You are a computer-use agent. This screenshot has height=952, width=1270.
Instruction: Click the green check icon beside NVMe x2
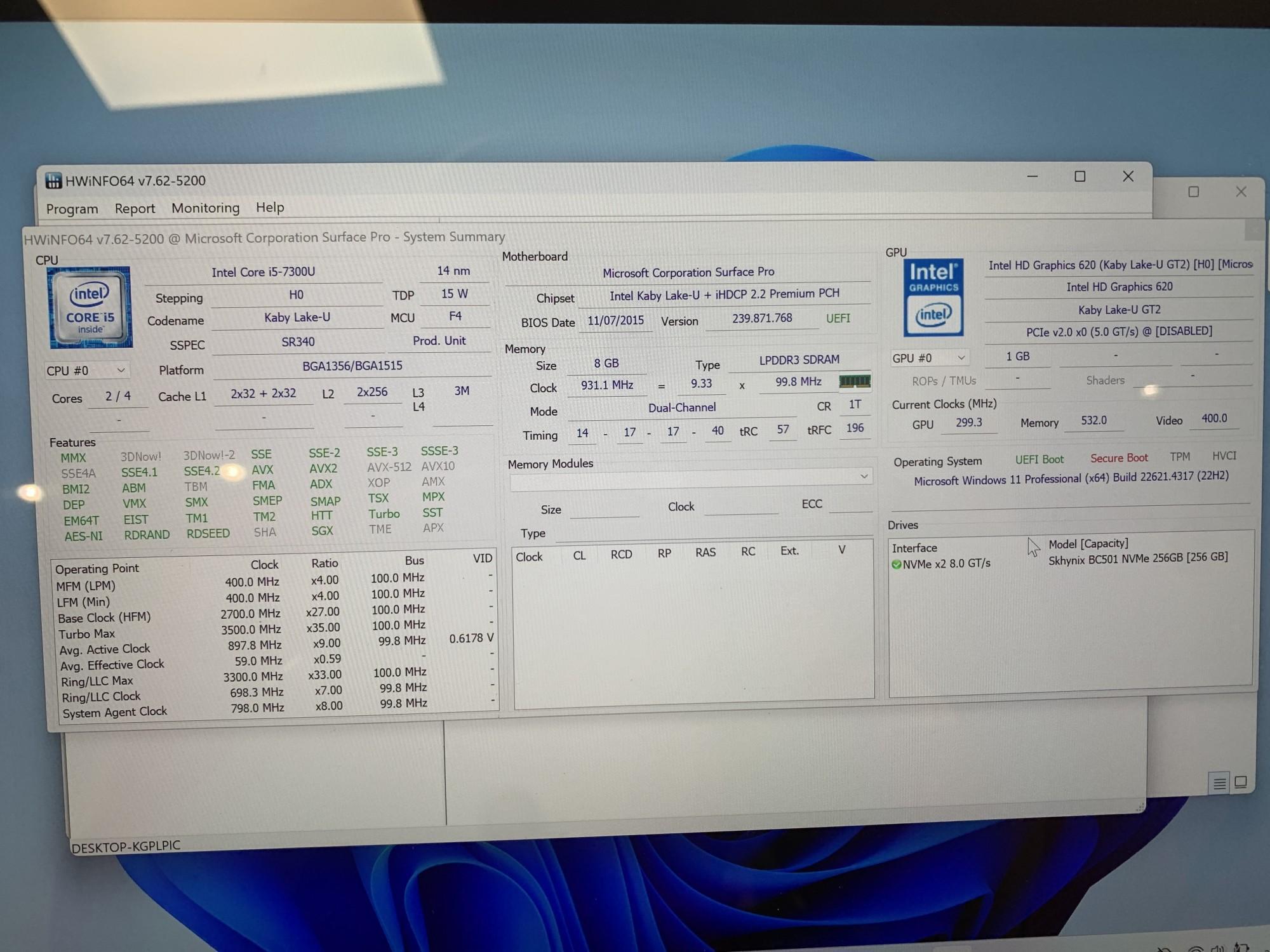point(897,564)
